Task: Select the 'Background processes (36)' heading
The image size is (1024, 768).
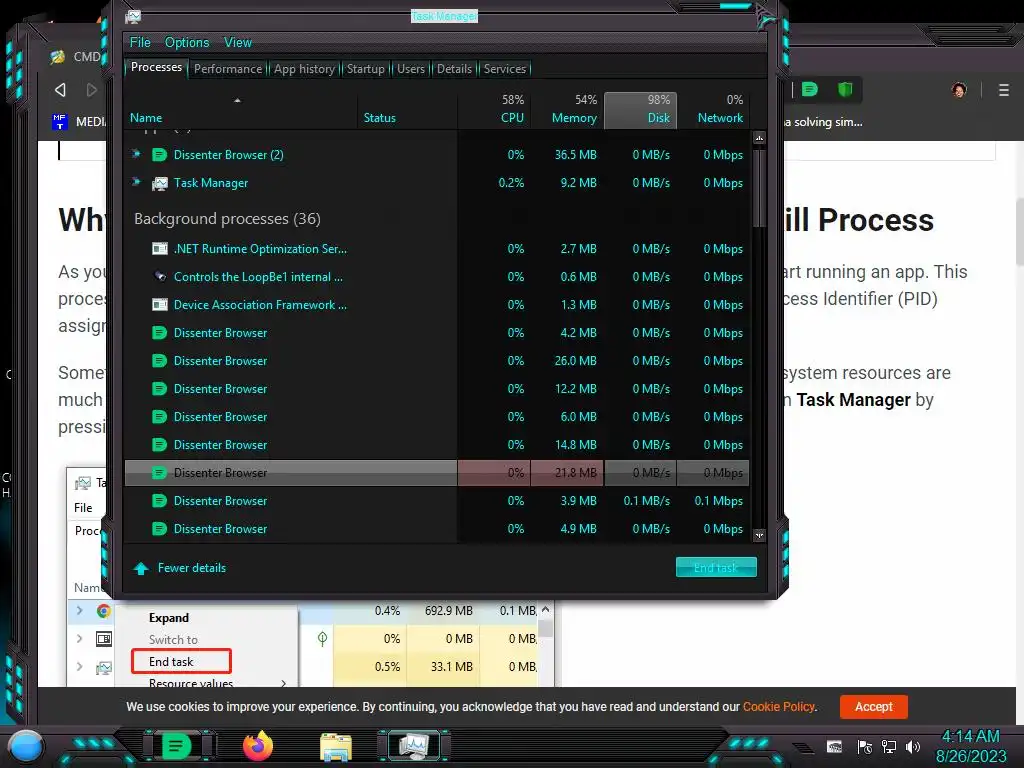Action: 227,219
